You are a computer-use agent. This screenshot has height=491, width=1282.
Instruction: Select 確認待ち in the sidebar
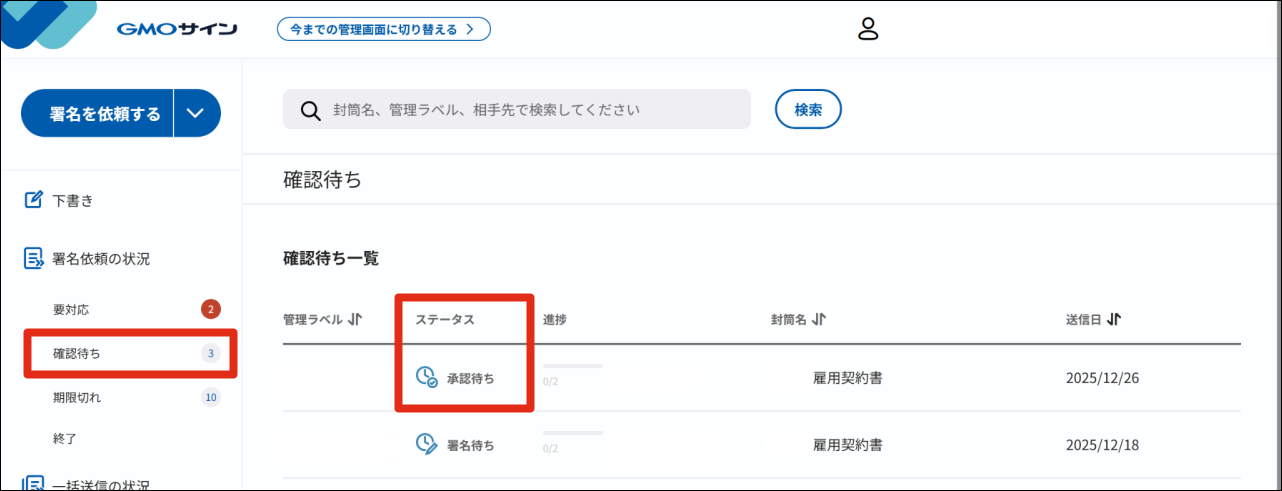(77, 353)
